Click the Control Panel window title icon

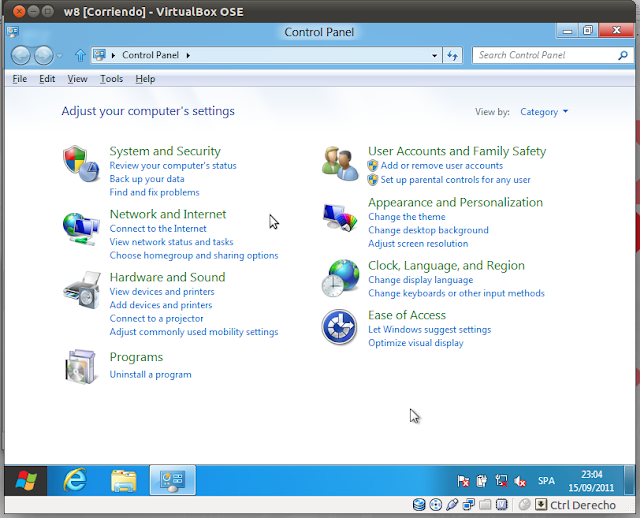[x=13, y=32]
